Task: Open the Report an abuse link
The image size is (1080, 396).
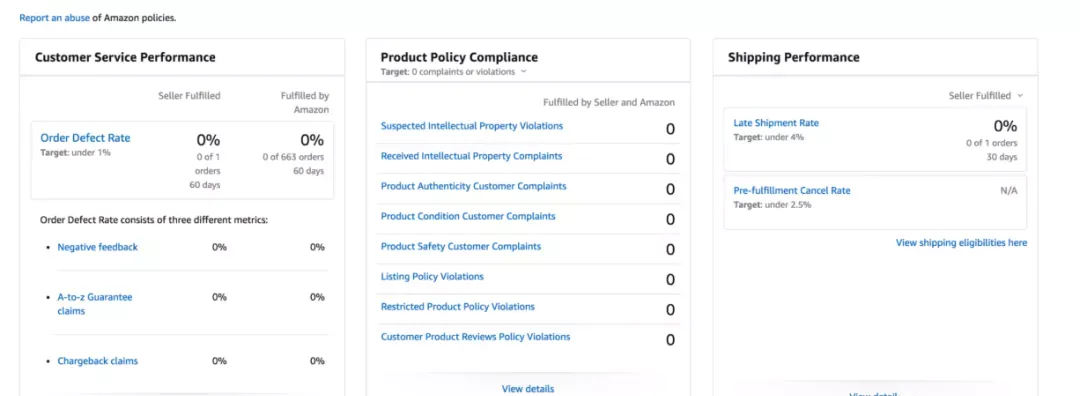Action: coord(54,18)
